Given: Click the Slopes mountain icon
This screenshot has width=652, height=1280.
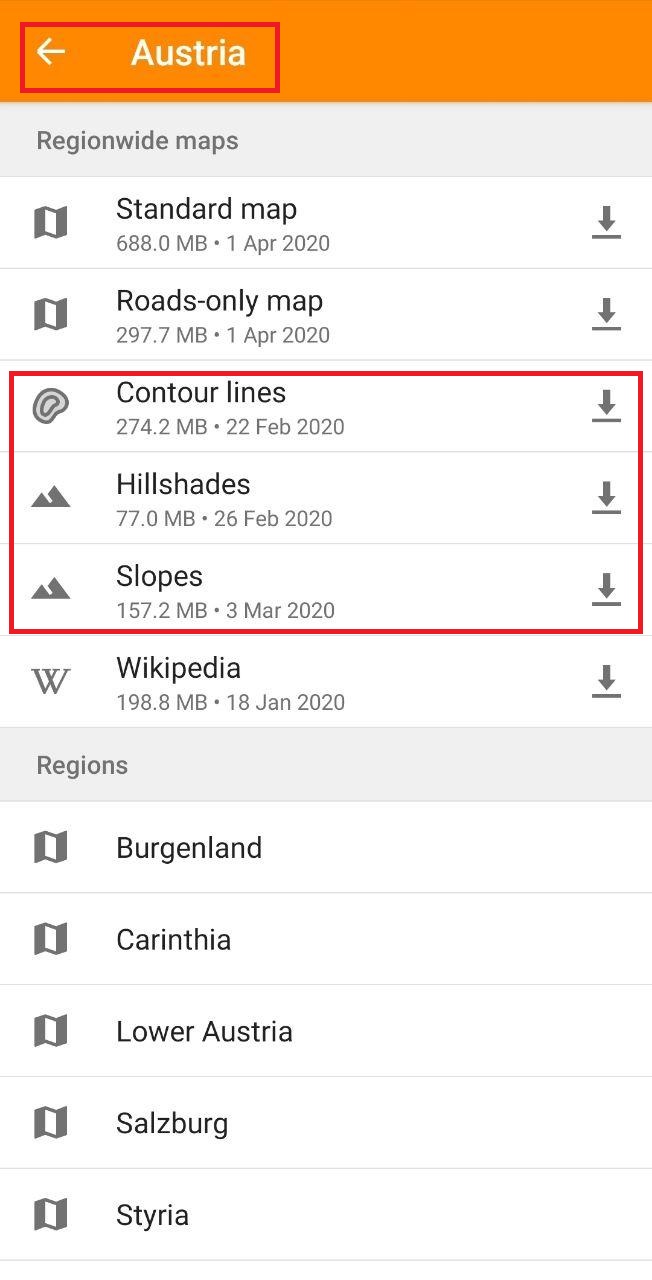Looking at the screenshot, I should [50, 589].
